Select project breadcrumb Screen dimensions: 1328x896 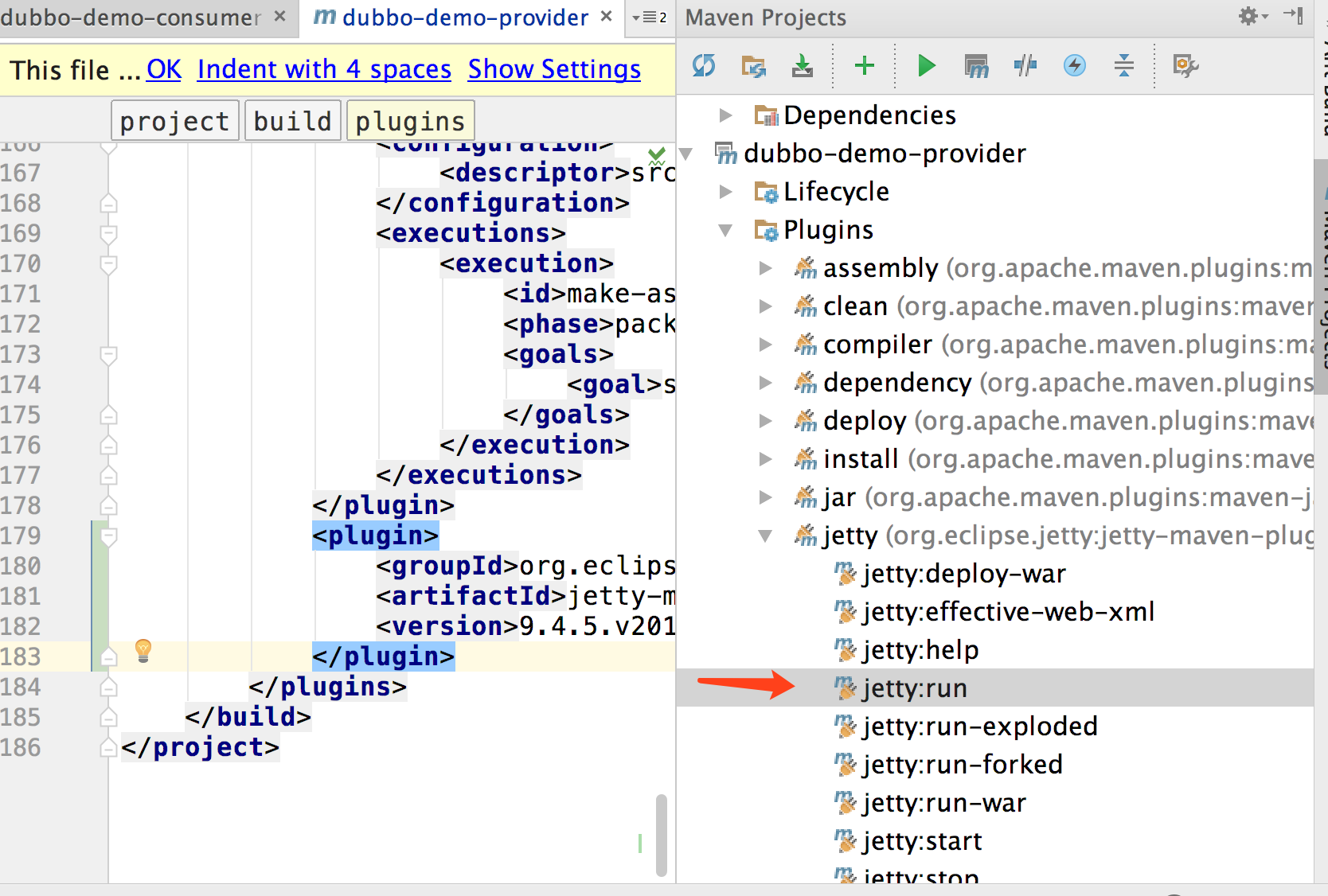click(x=174, y=121)
